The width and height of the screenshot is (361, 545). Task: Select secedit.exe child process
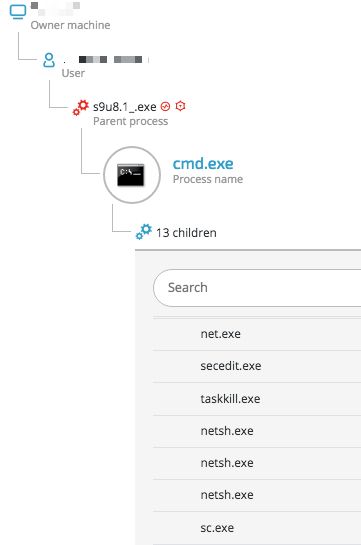point(257,366)
